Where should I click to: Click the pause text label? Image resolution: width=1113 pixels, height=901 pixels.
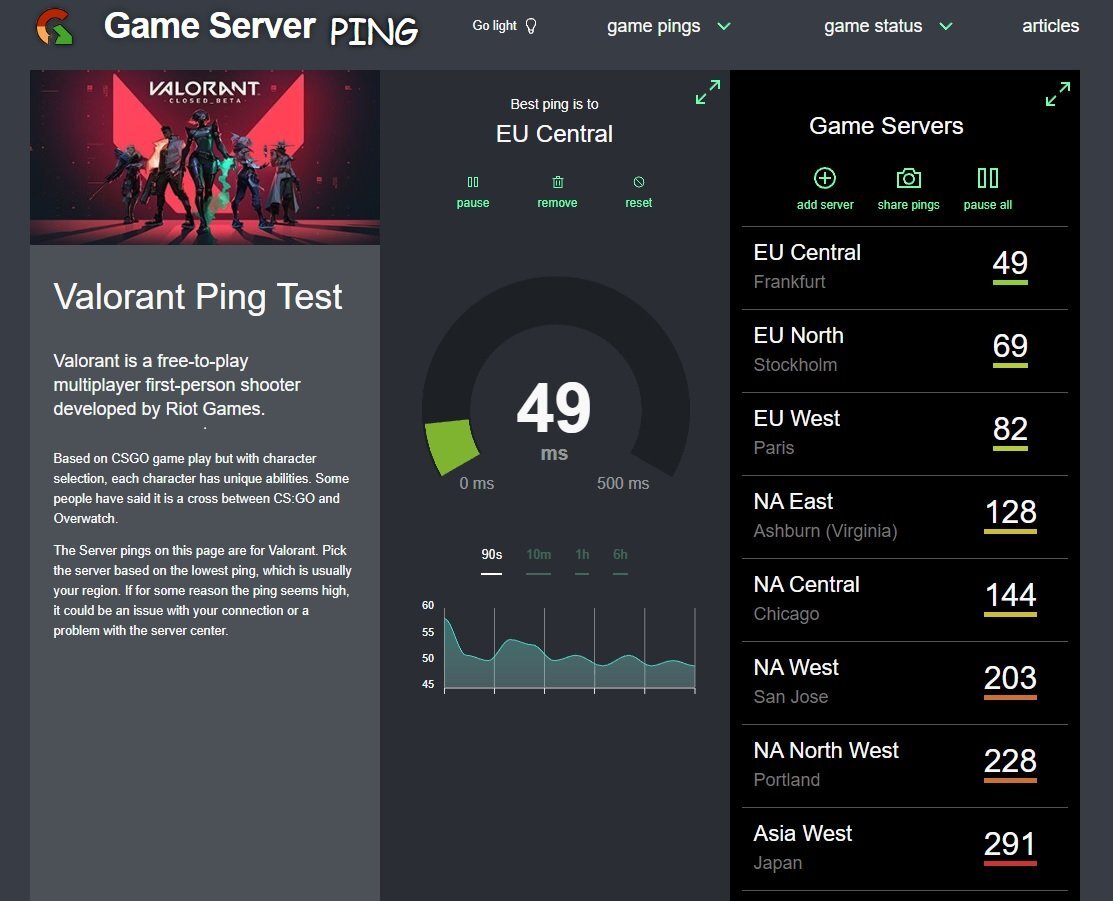click(x=473, y=203)
